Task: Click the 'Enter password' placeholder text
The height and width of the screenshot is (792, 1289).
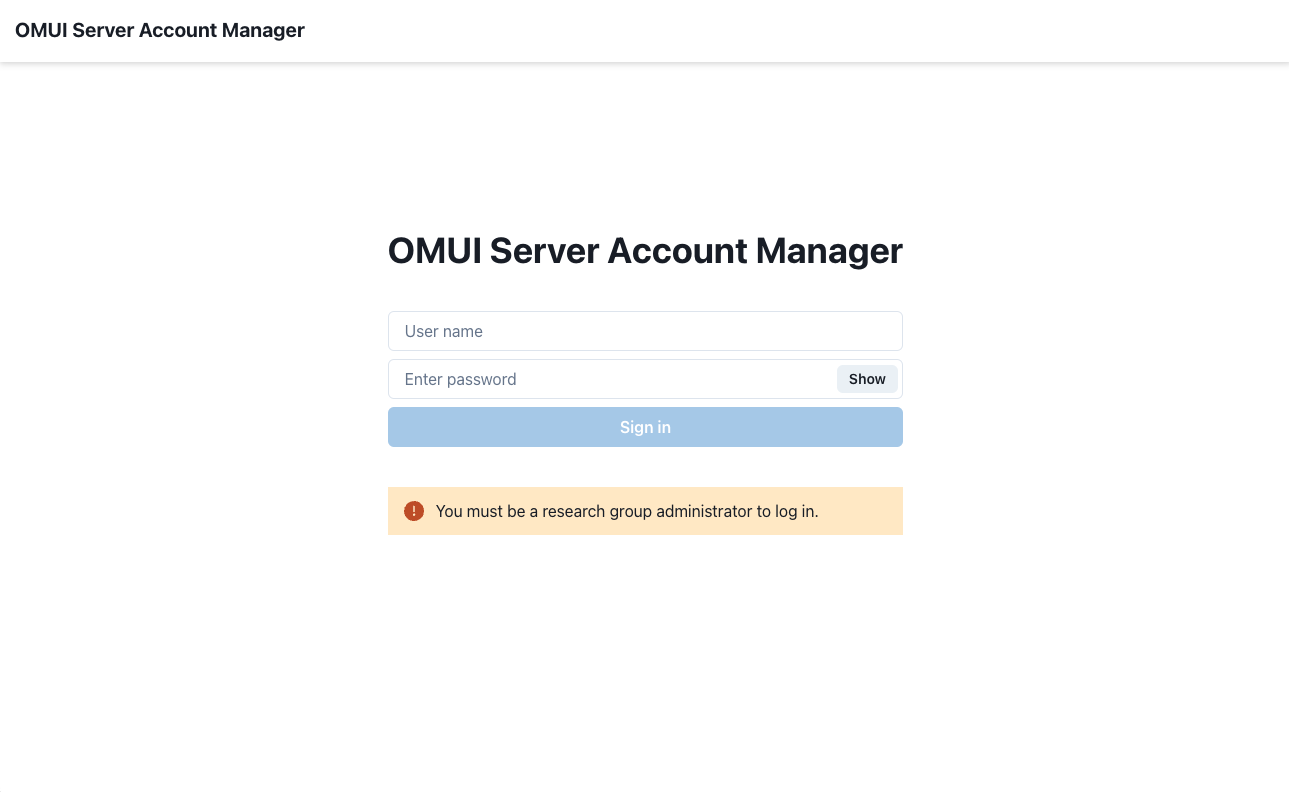Action: 460,379
